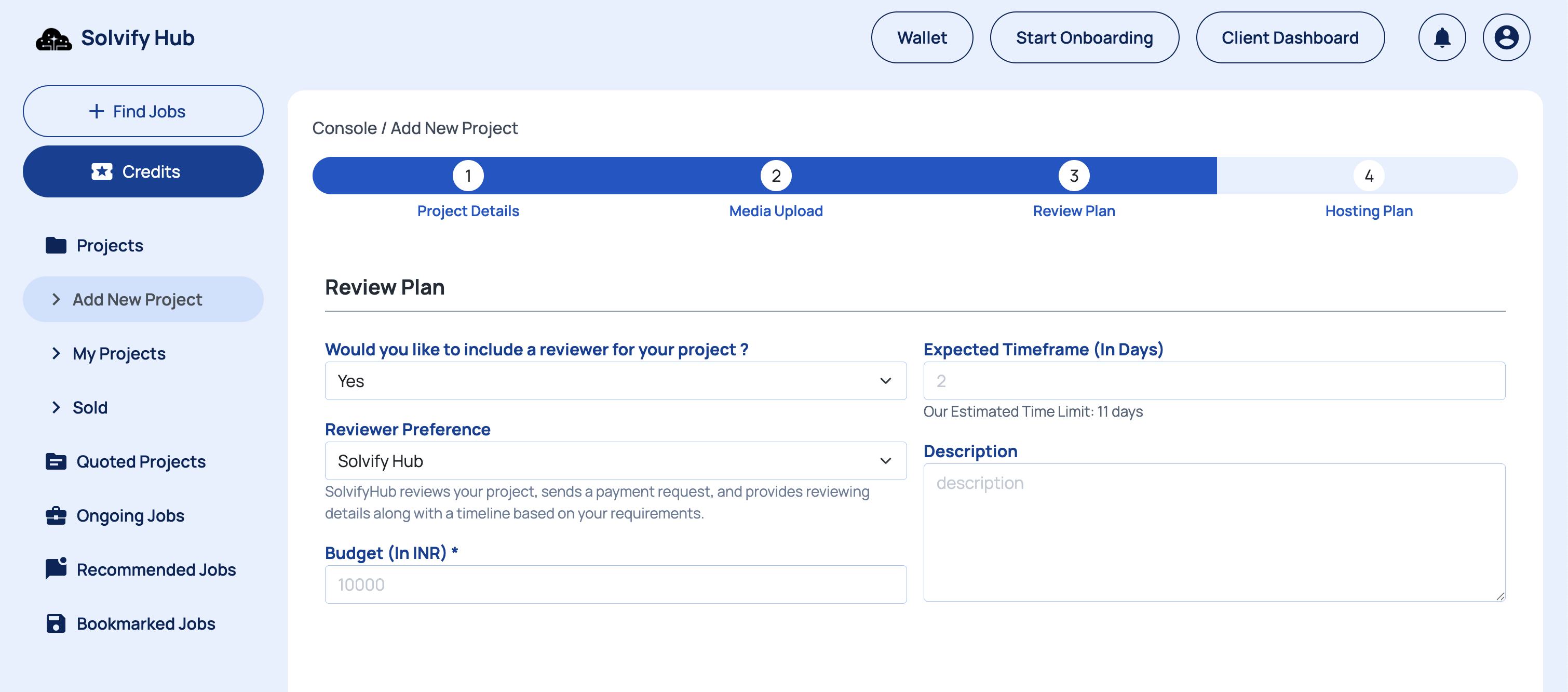Click the Media Upload step label

[x=776, y=211]
